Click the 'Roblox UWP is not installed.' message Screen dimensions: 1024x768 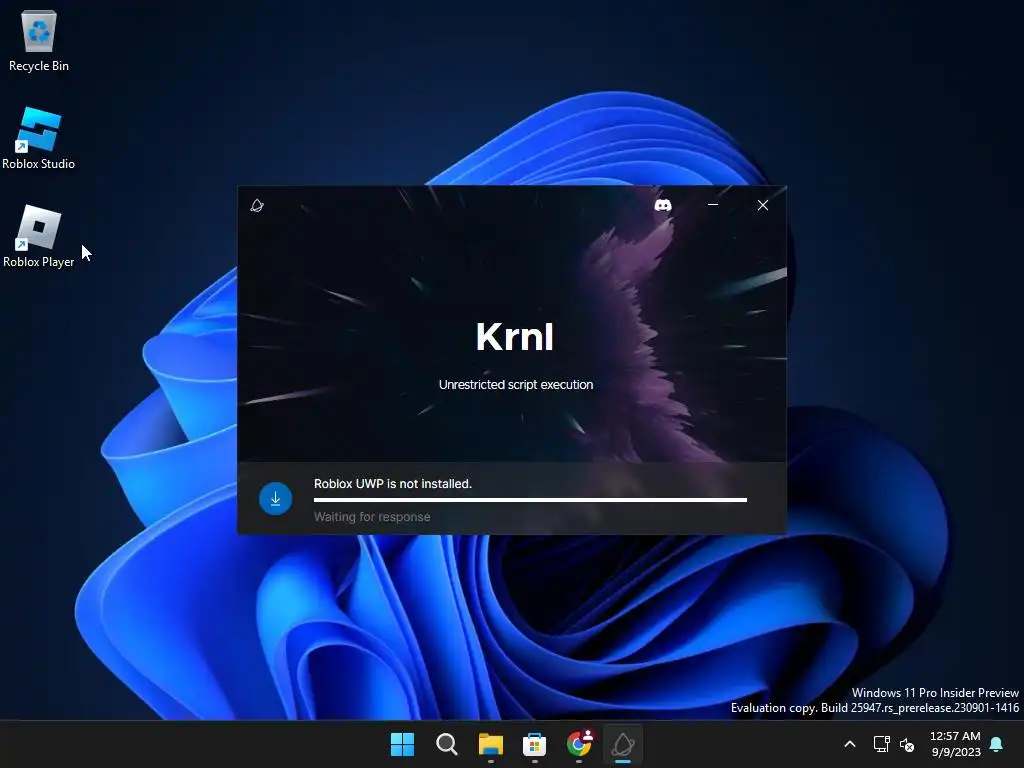tap(392, 484)
